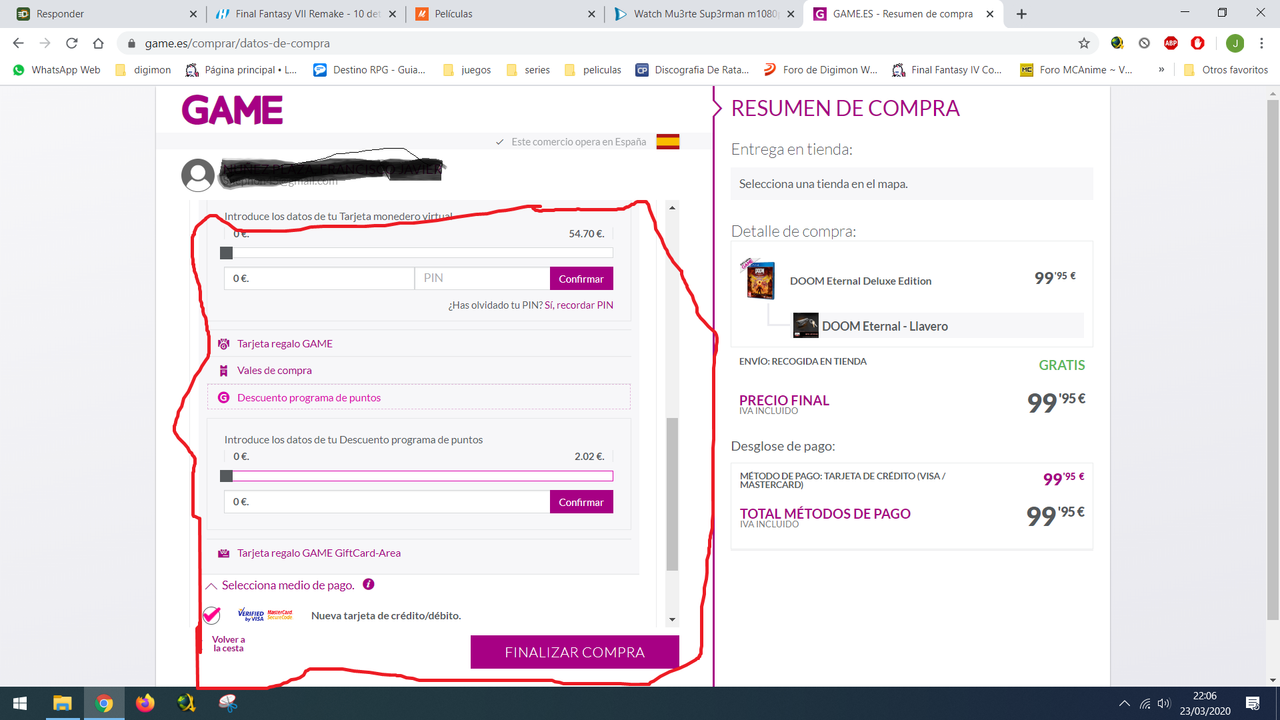Screen dimensions: 1280x720
Task: Click 'Selecciona una tienda en el mapa.' text
Action: tap(823, 184)
